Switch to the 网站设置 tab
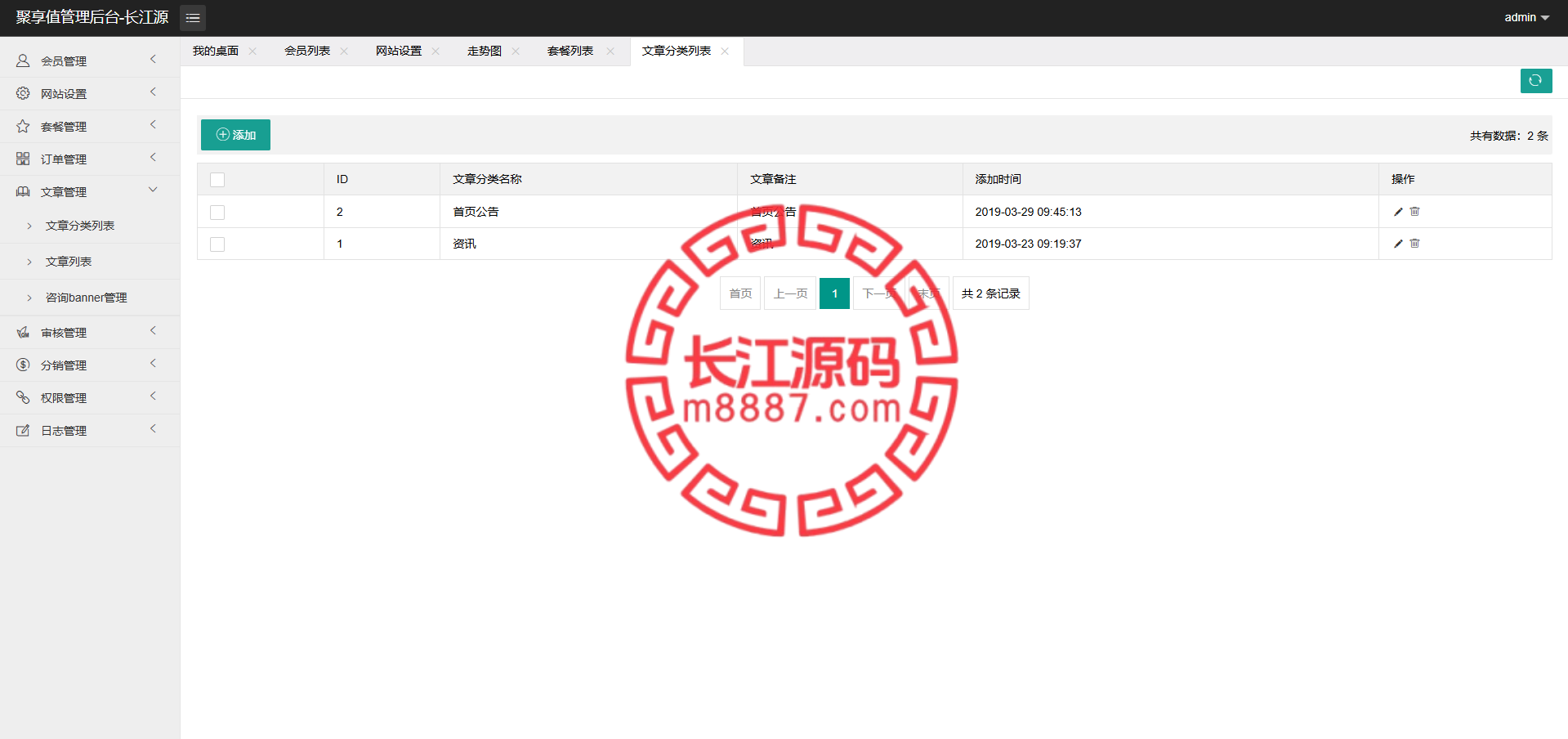 (399, 51)
